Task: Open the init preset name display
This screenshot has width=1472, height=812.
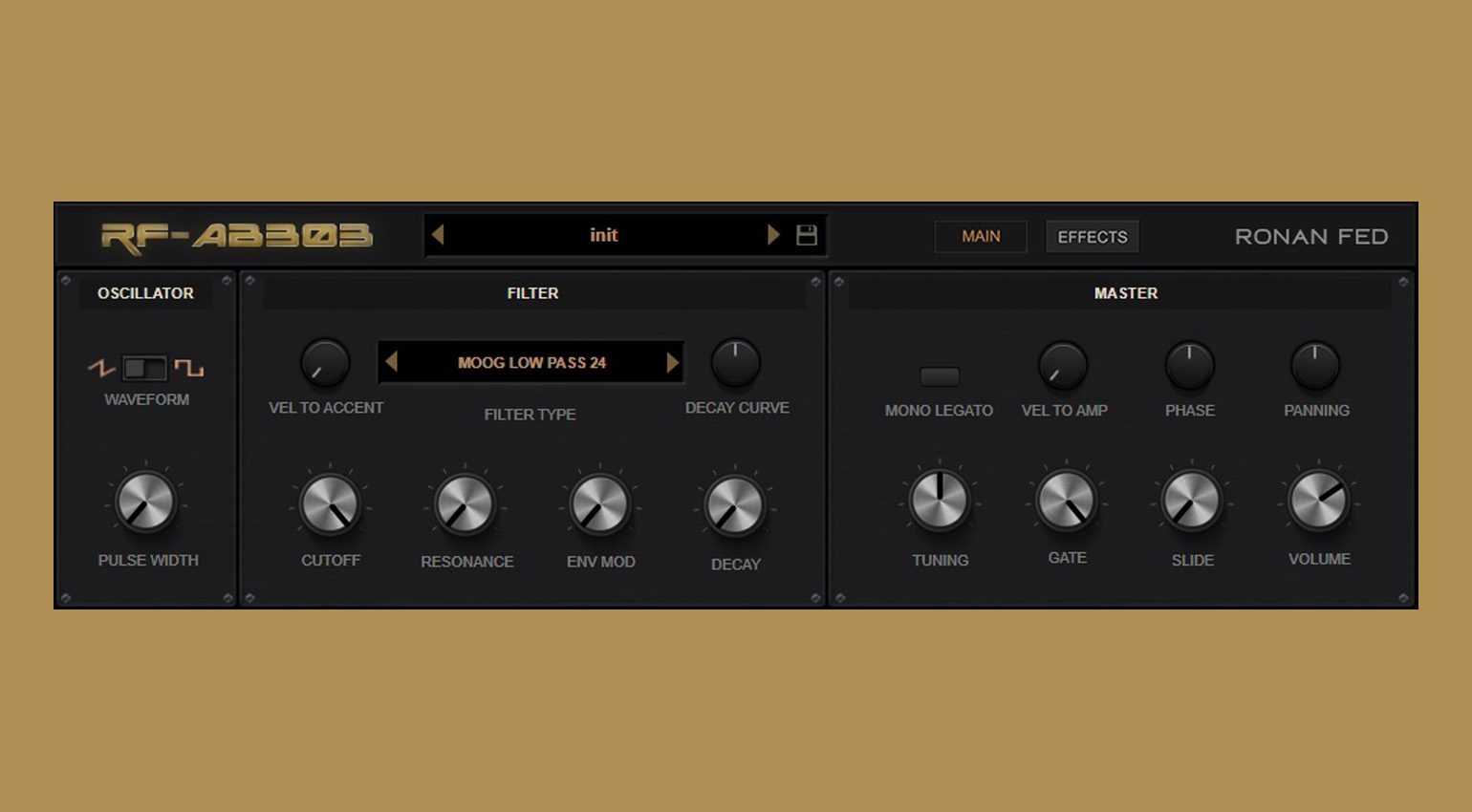Action: tap(604, 235)
